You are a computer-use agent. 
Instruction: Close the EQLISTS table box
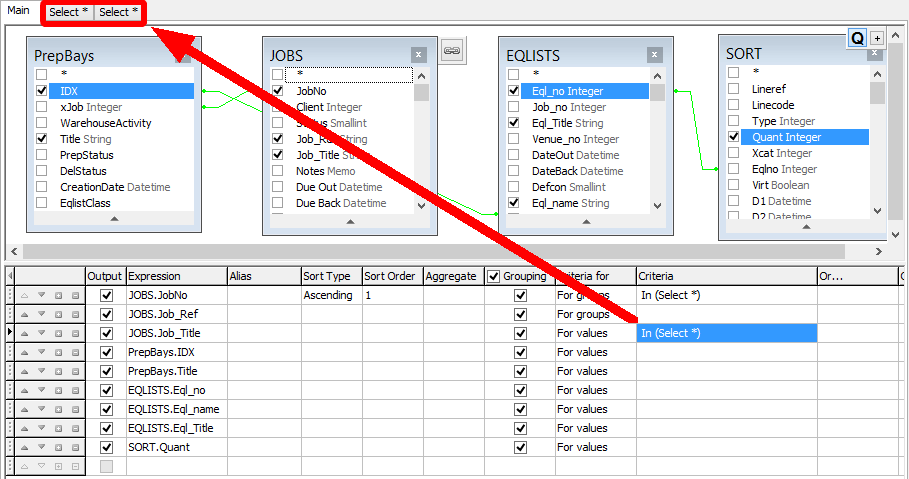pyautogui.click(x=654, y=56)
